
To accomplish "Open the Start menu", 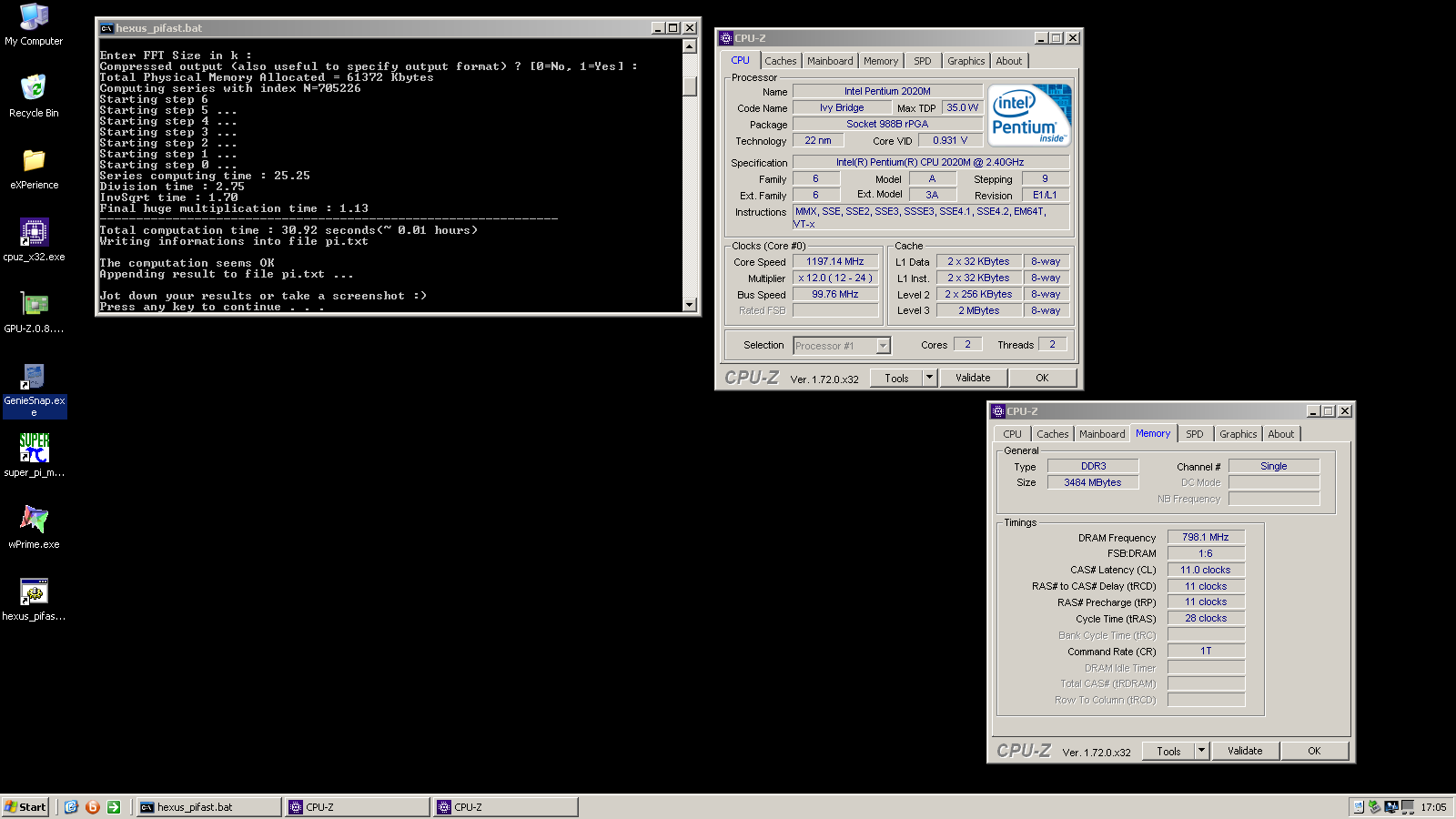I will pos(25,807).
